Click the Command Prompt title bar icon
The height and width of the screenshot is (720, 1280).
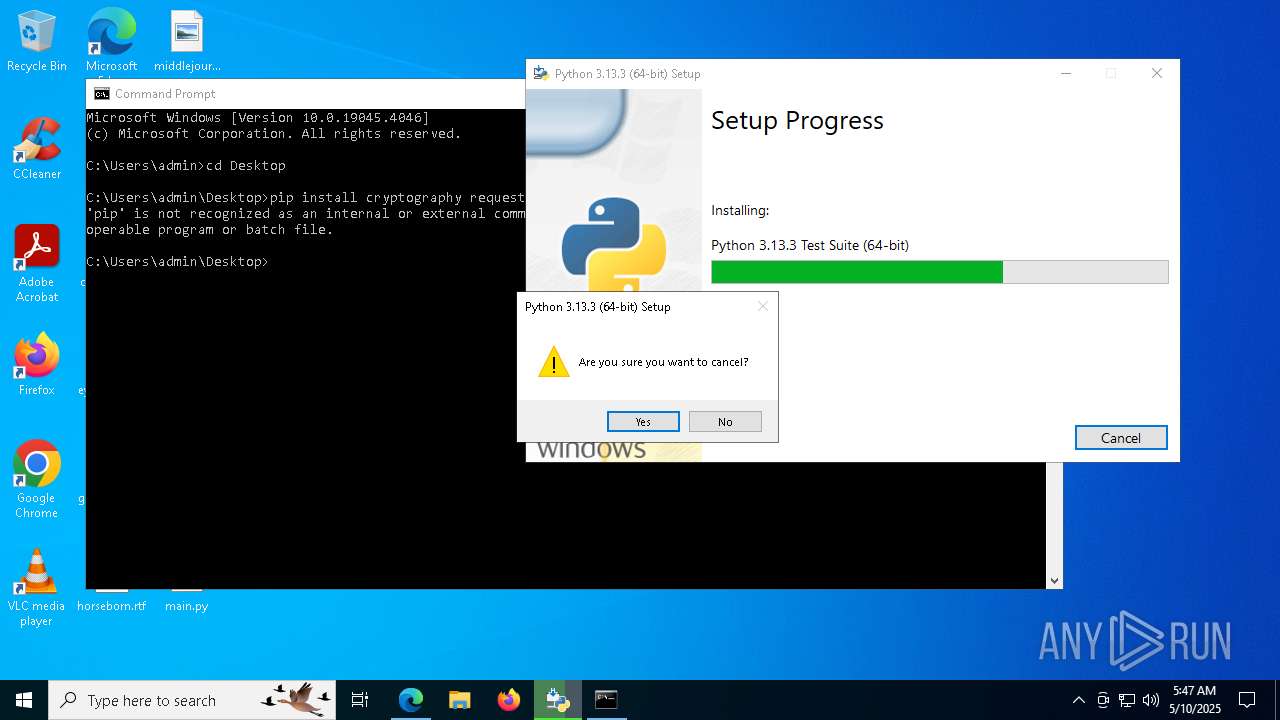pyautogui.click(x=102, y=94)
